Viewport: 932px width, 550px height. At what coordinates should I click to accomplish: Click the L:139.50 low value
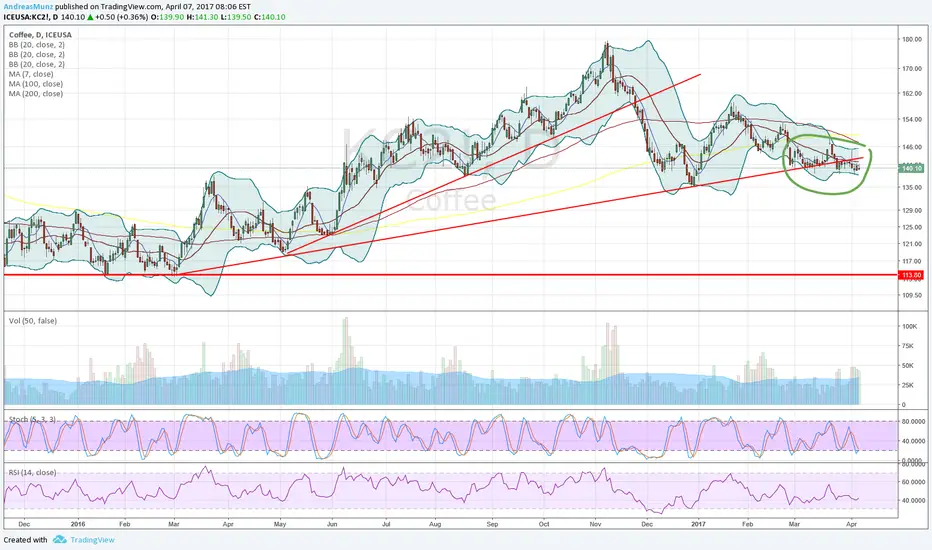pyautogui.click(x=235, y=17)
